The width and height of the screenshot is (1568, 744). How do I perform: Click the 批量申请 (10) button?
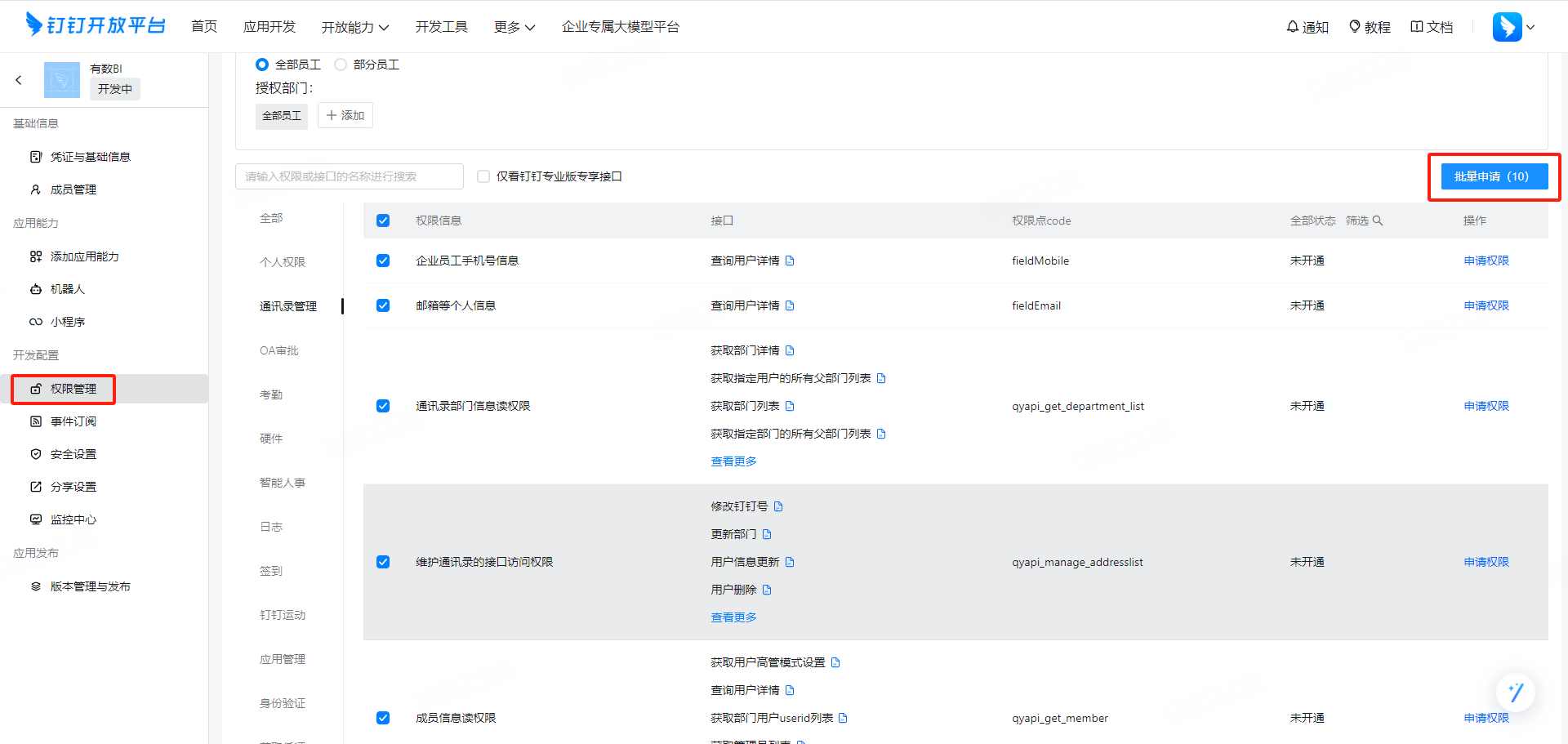[x=1494, y=176]
